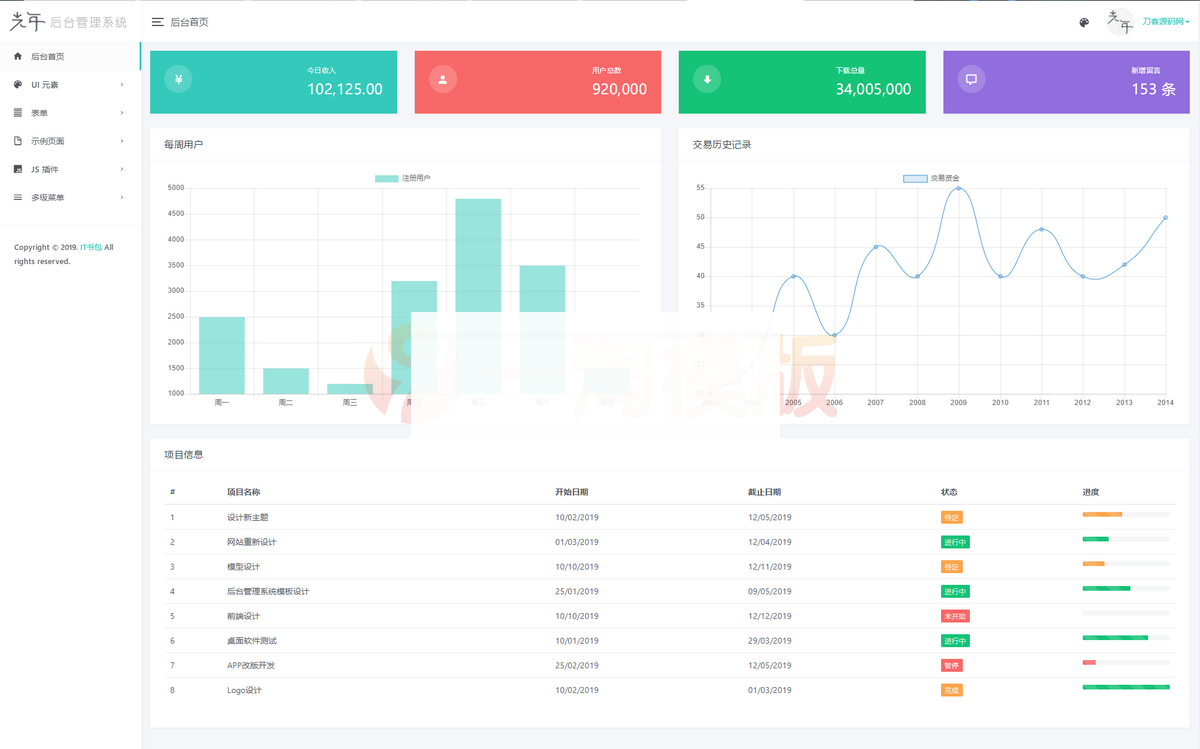Click the user avatar image in header

(x=1120, y=22)
